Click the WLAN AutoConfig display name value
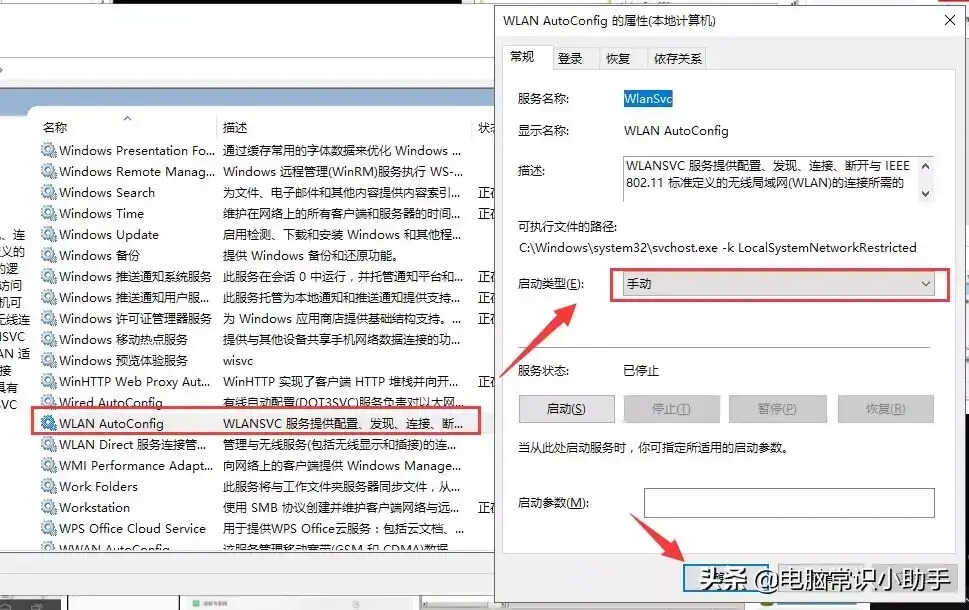 [x=676, y=130]
